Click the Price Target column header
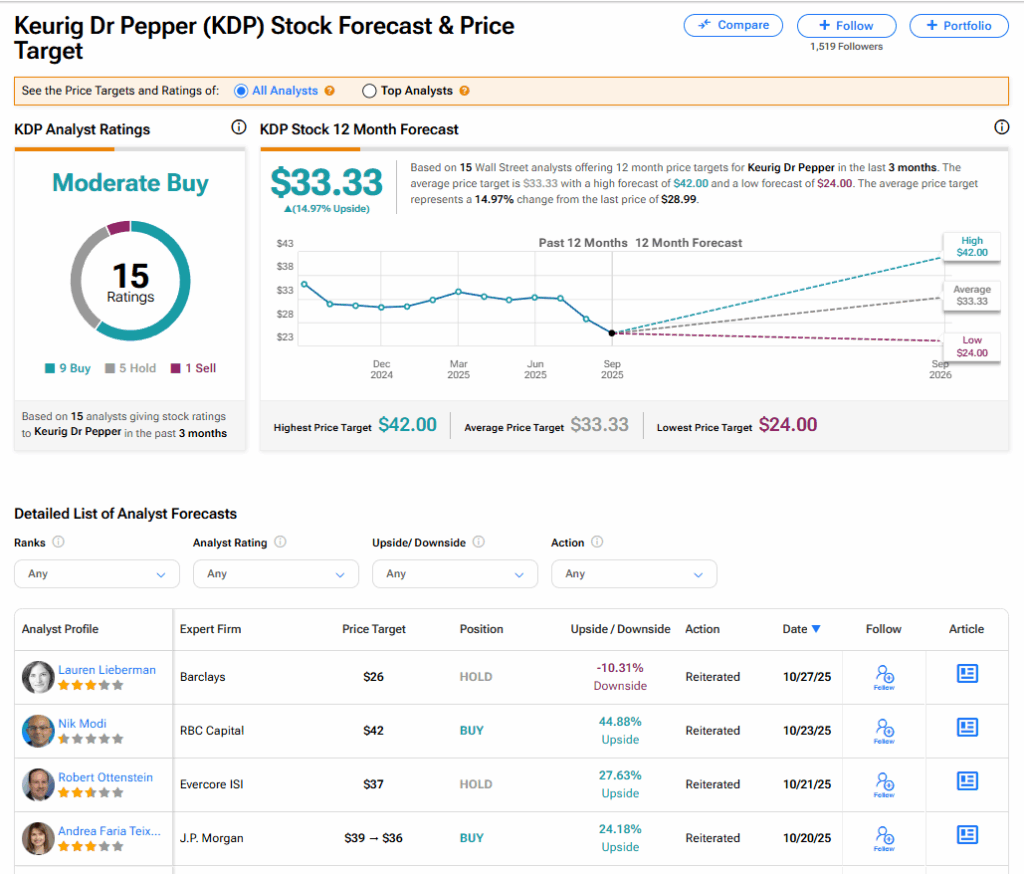1024x874 pixels. [x=374, y=629]
